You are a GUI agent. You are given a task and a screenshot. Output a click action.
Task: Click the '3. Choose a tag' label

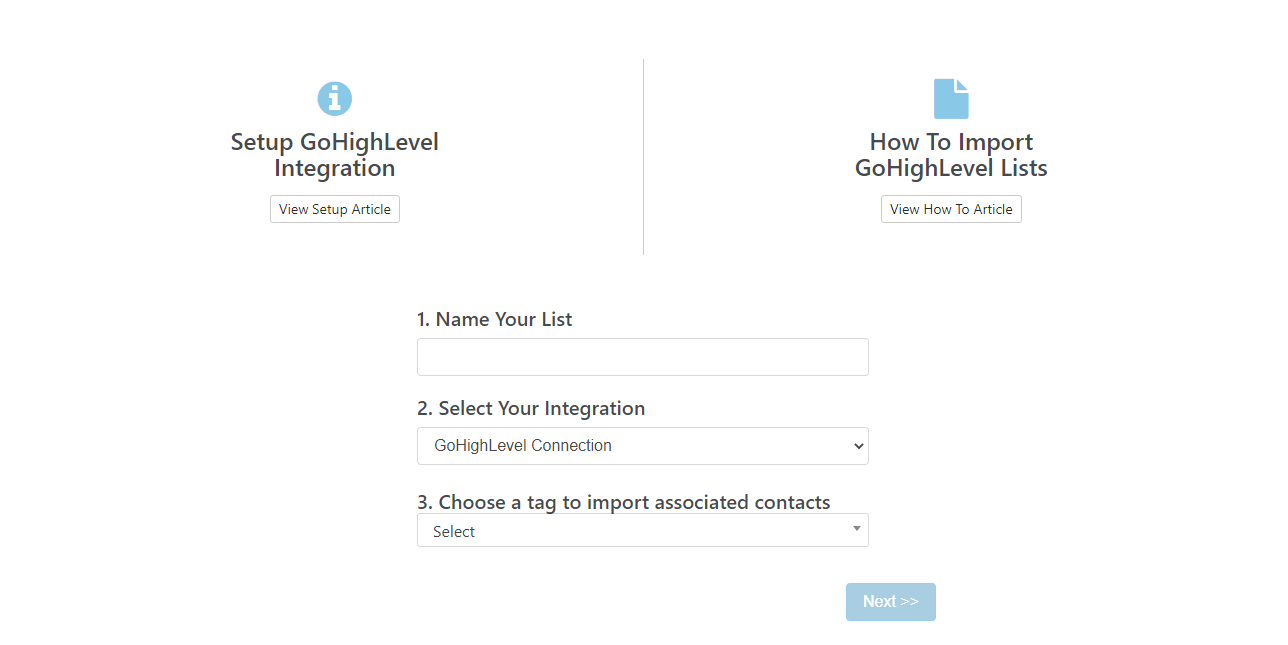point(623,502)
